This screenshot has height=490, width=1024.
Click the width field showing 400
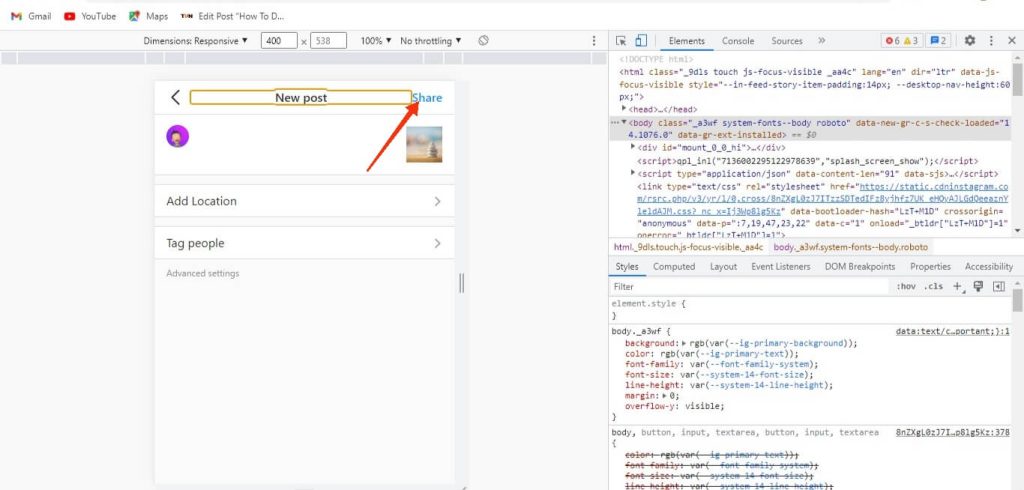(280, 41)
